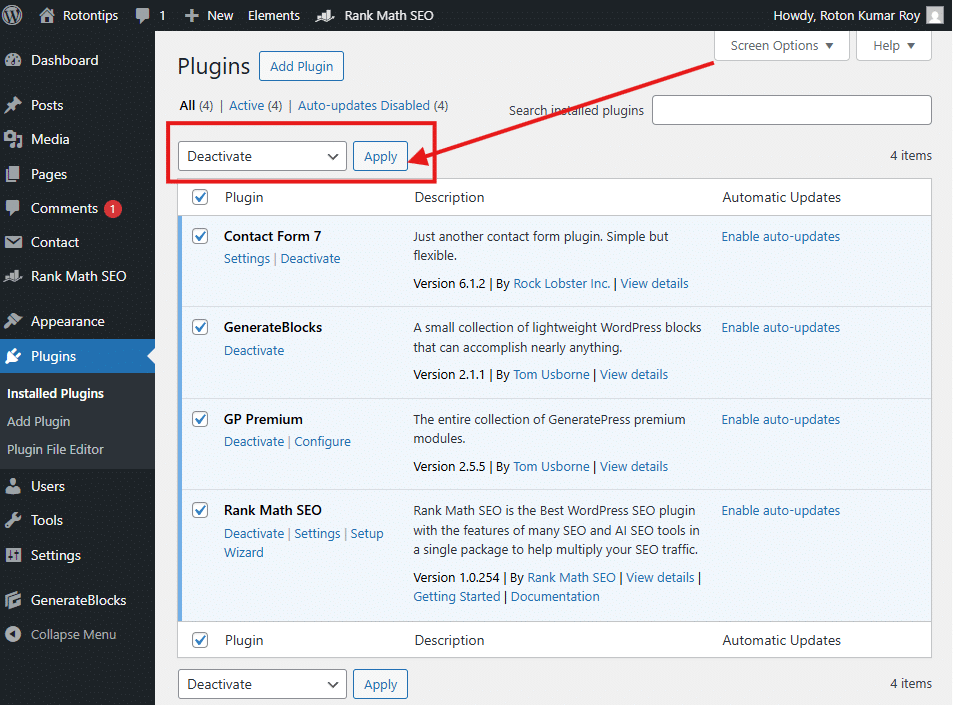
Task: Uncheck the GenerateBlocks plugin checkbox
Action: pyautogui.click(x=200, y=327)
